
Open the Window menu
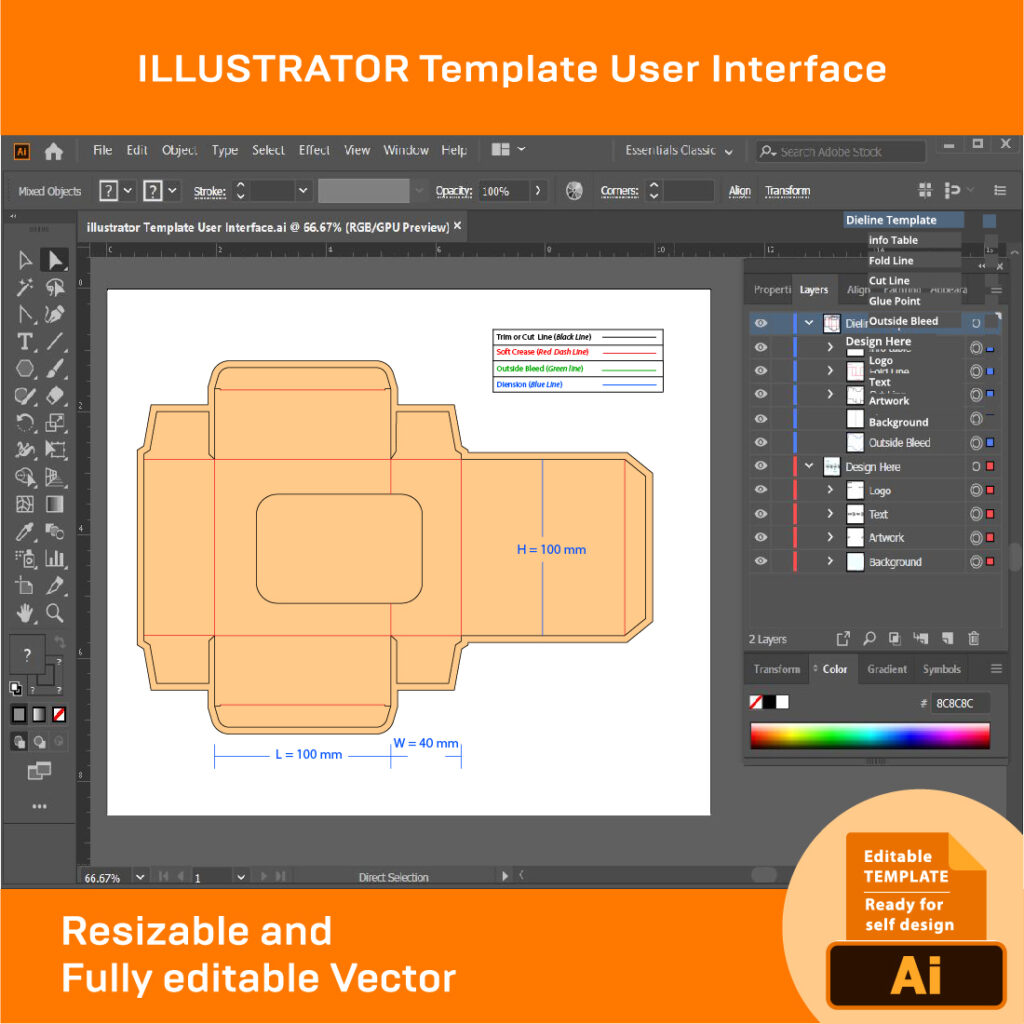click(406, 149)
